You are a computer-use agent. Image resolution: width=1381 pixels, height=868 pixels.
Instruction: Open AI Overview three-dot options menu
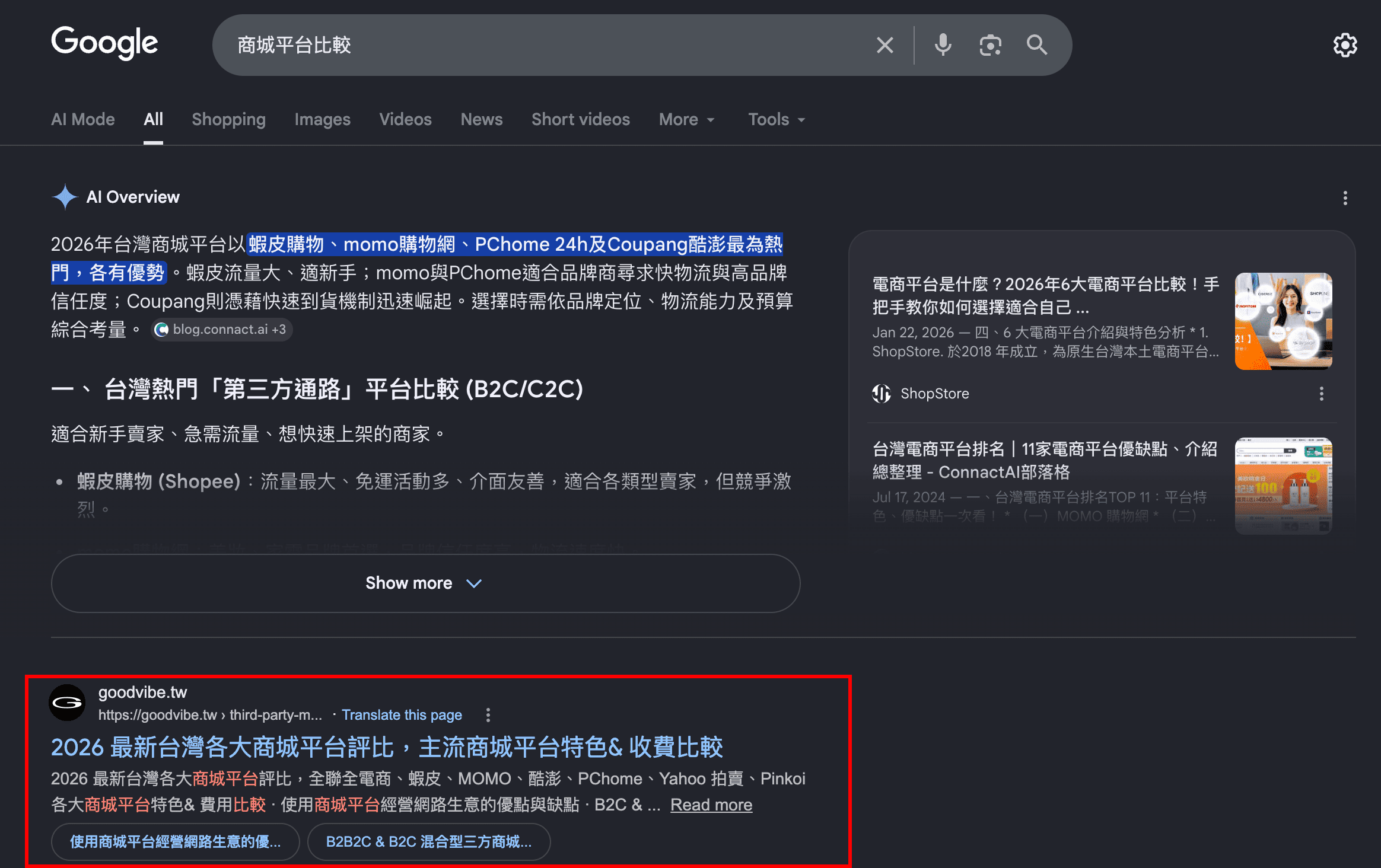pyautogui.click(x=1345, y=197)
